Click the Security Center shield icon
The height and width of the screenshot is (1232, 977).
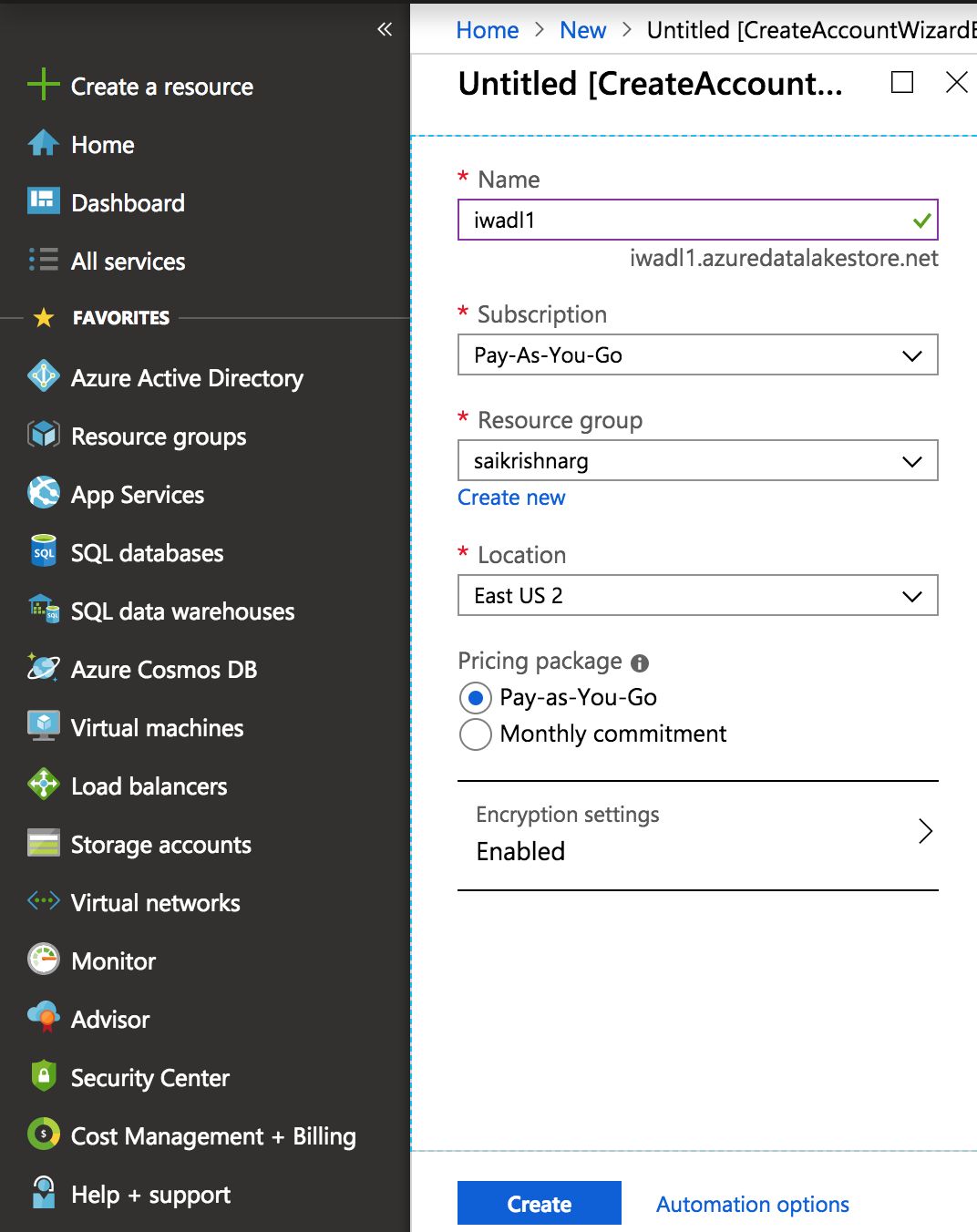click(x=44, y=1076)
